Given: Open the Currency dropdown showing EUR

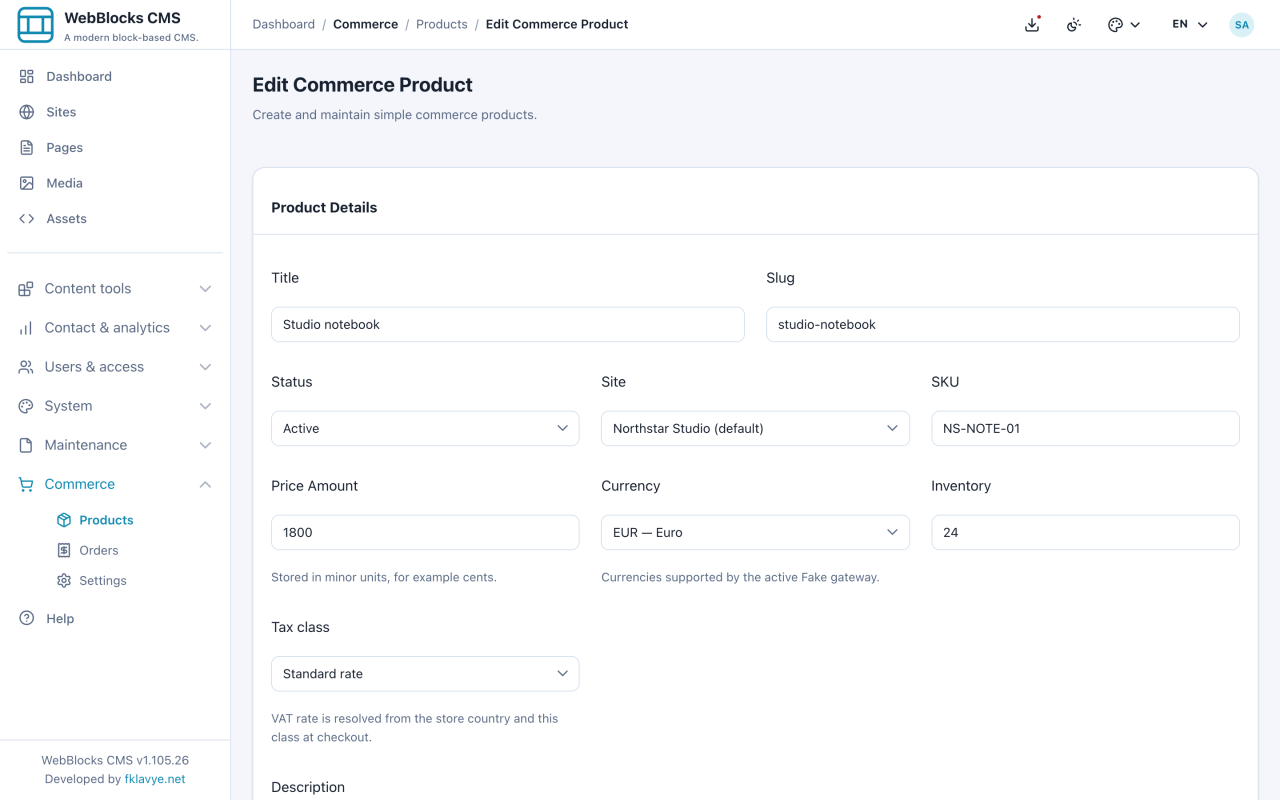Looking at the screenshot, I should (755, 532).
